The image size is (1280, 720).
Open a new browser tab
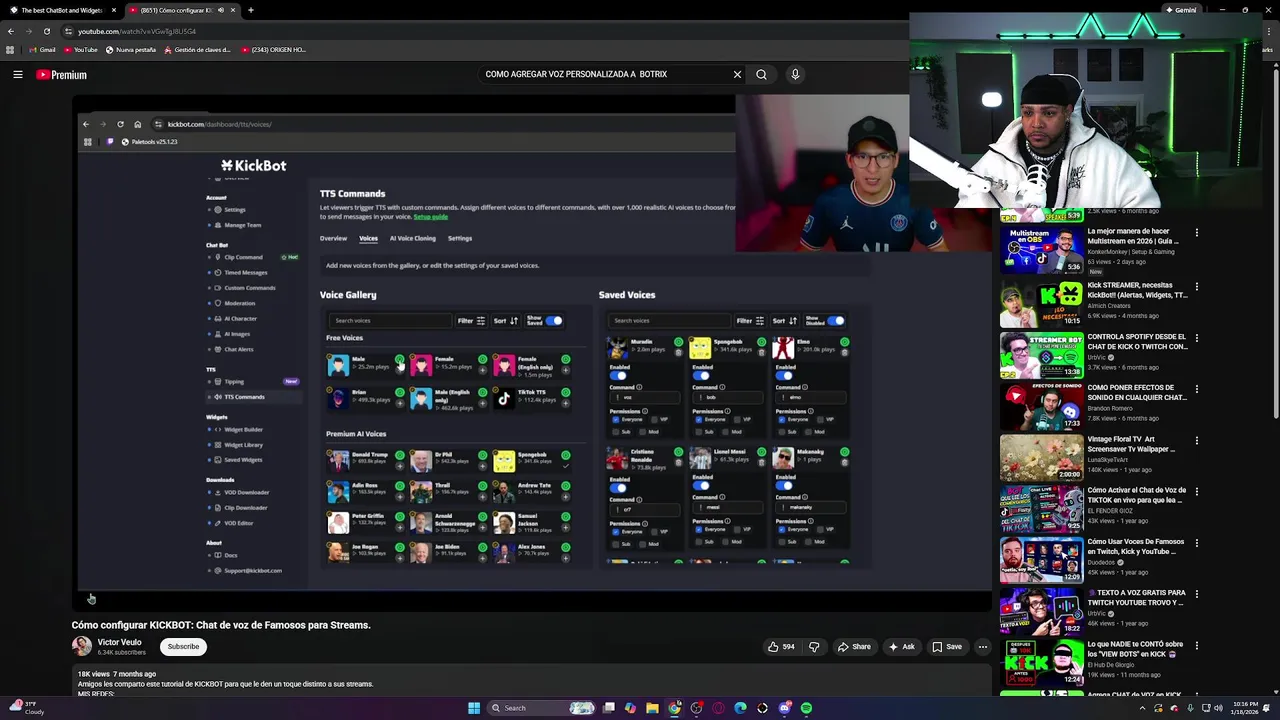(x=250, y=10)
